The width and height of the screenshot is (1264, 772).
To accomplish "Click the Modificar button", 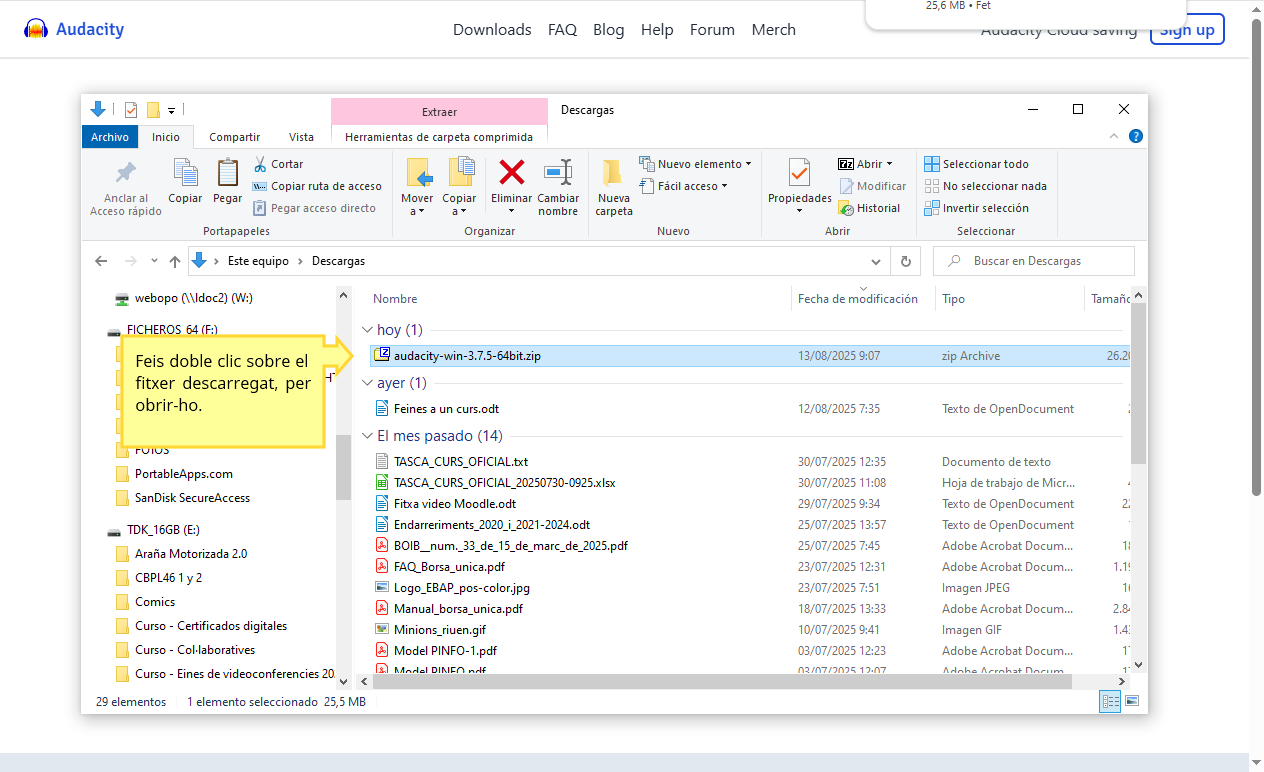I will (x=872, y=186).
